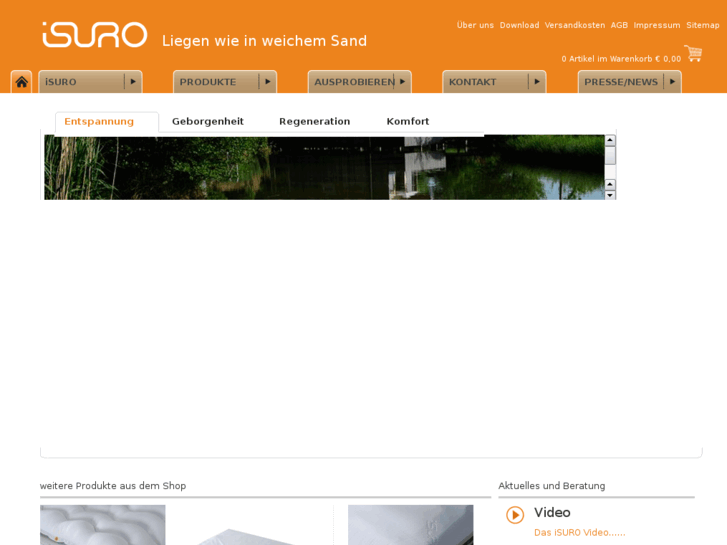The width and height of the screenshot is (727, 545).
Task: Open the first product thumbnail with quilted mattress
Action: (102, 525)
